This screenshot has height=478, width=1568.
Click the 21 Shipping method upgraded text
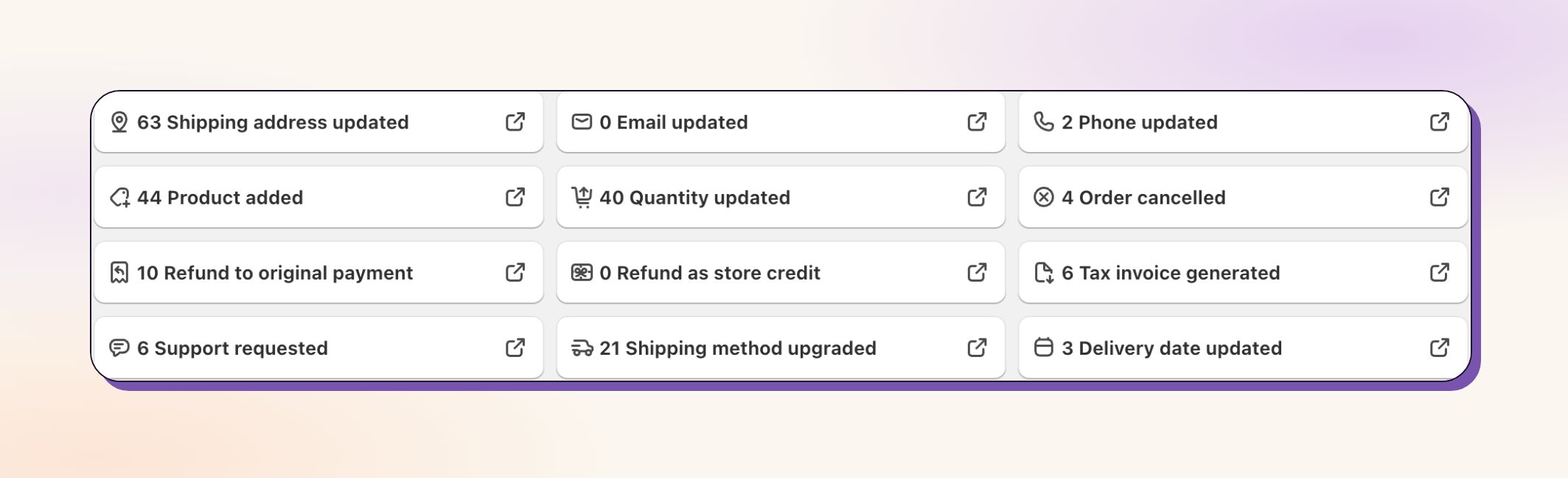738,348
